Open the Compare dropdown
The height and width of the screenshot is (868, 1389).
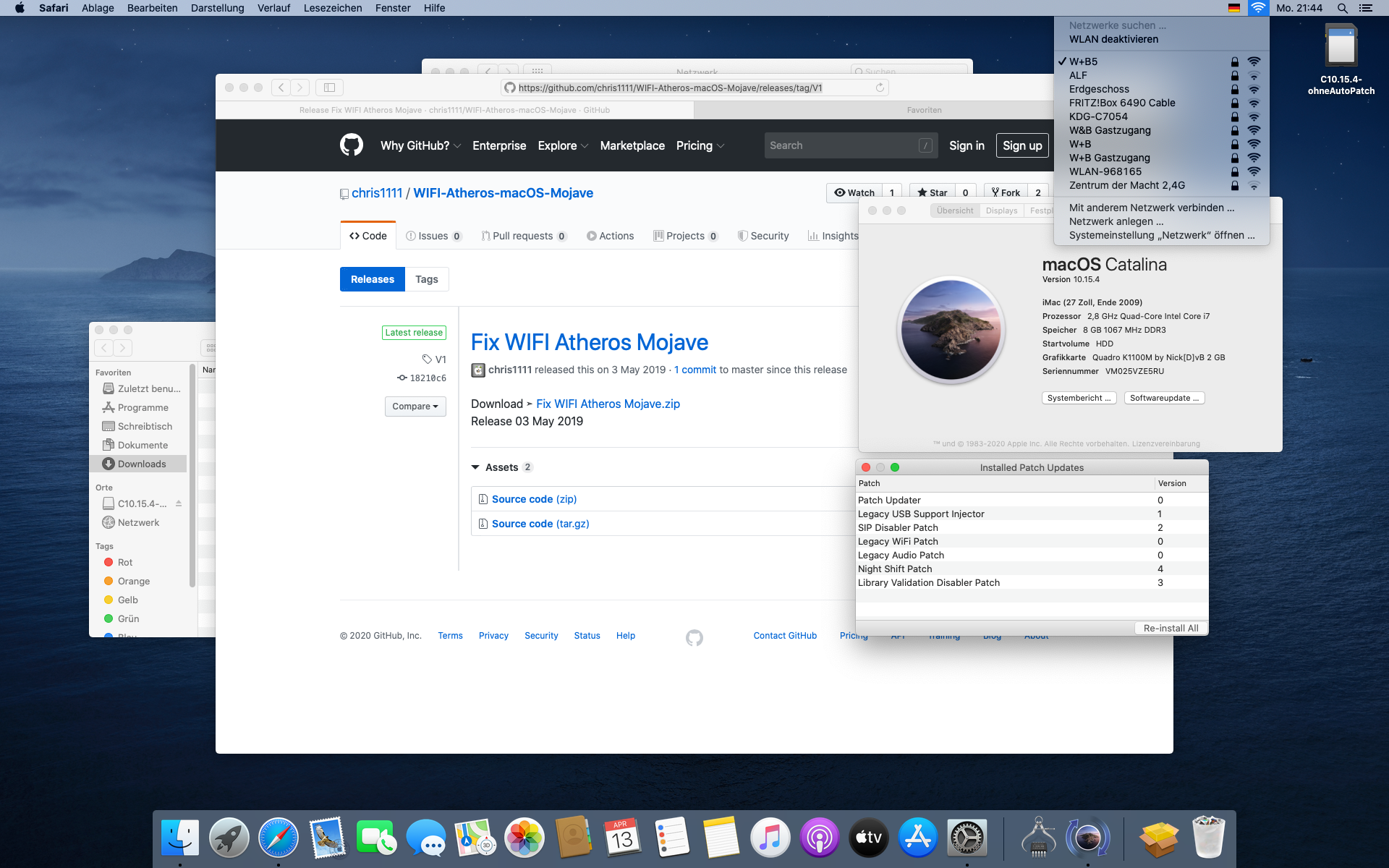click(415, 407)
